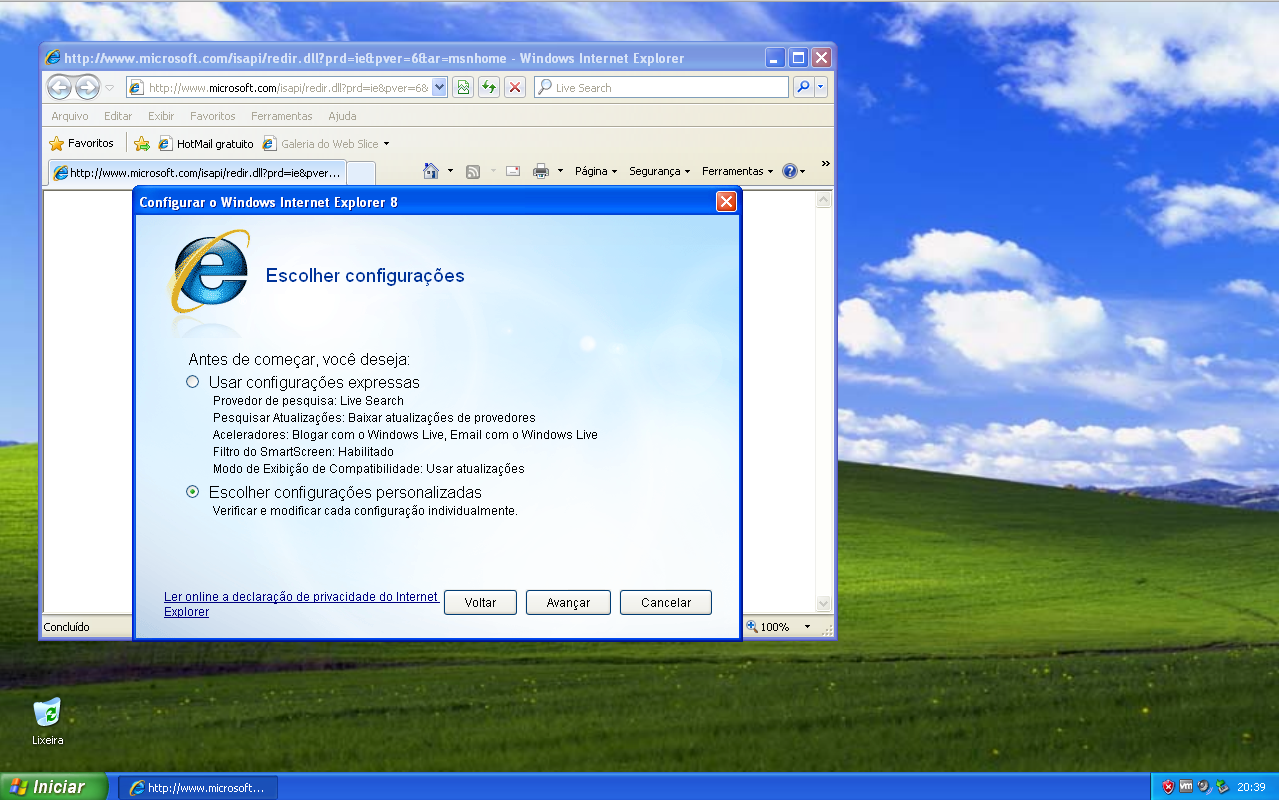Click the red security shield tray icon
Screen dimensions: 1279x800
(1168, 787)
